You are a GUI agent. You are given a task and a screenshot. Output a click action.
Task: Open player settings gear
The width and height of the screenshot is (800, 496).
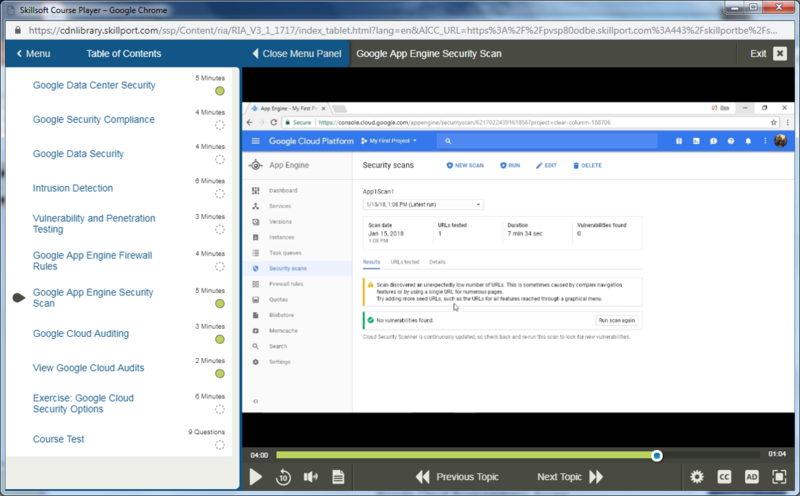click(697, 477)
